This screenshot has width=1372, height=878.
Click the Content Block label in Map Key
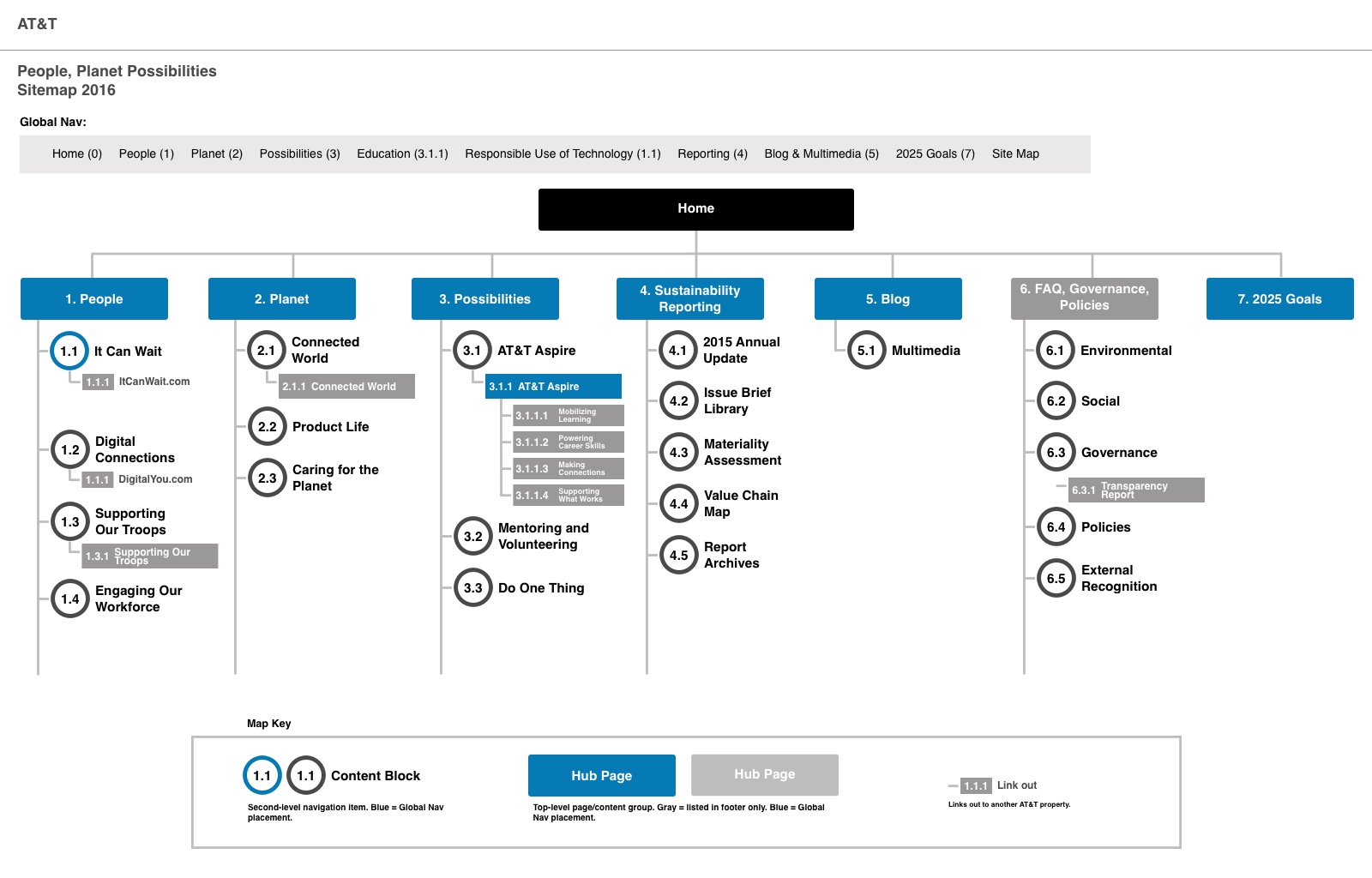(376, 776)
